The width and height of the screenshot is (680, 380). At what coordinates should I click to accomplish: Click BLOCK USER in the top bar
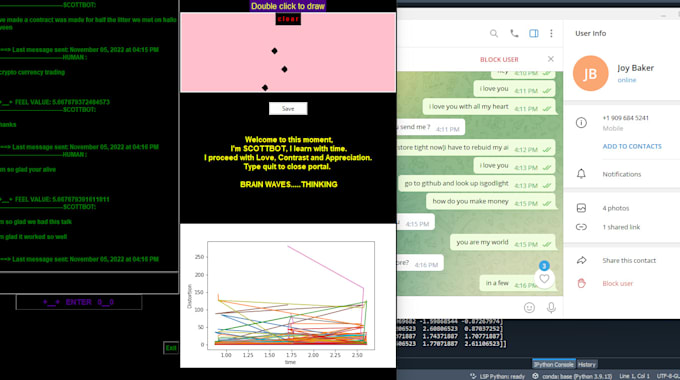point(499,59)
